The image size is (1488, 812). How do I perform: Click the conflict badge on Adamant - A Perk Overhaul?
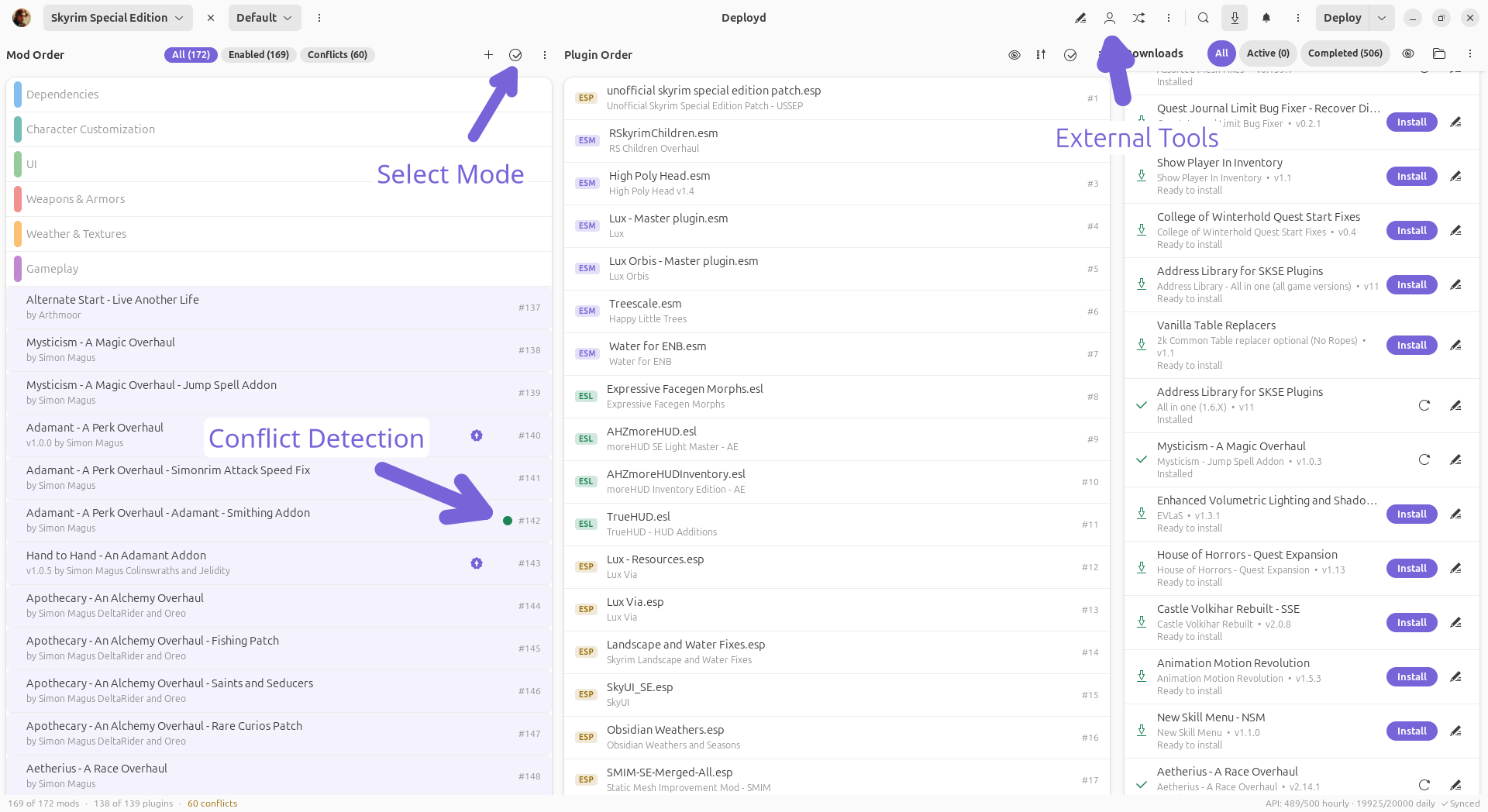[477, 435]
